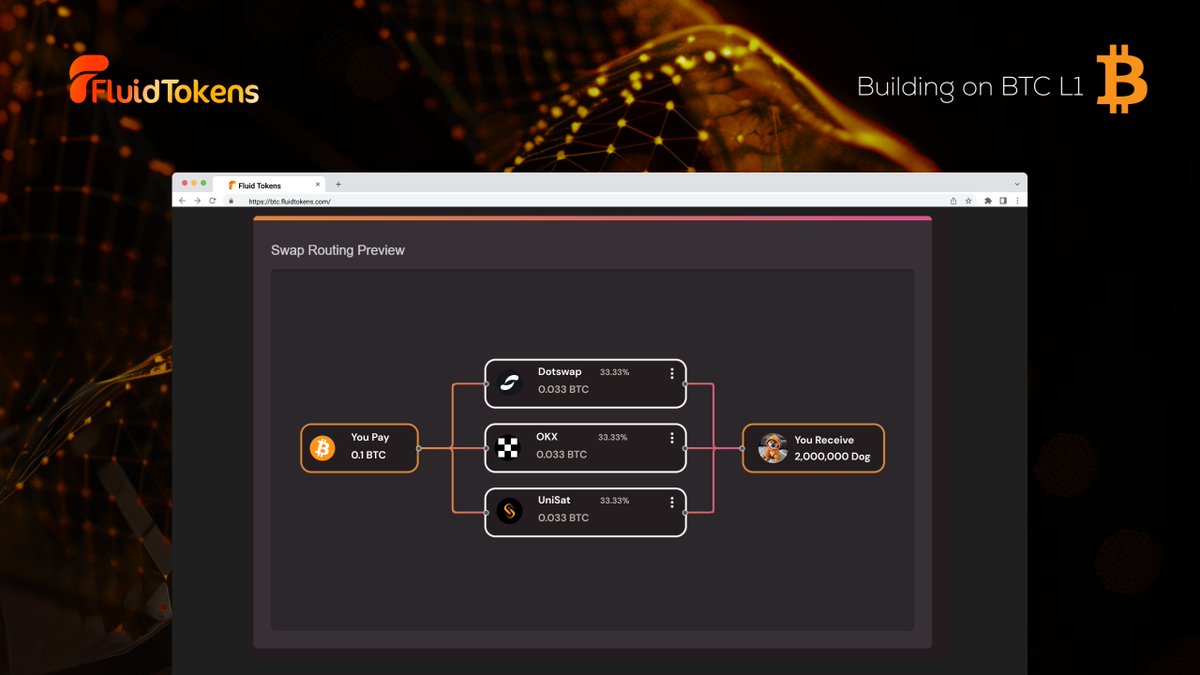The image size is (1200, 675).
Task: Click the UniSat 33.33% percentage
Action: pyautogui.click(x=615, y=501)
